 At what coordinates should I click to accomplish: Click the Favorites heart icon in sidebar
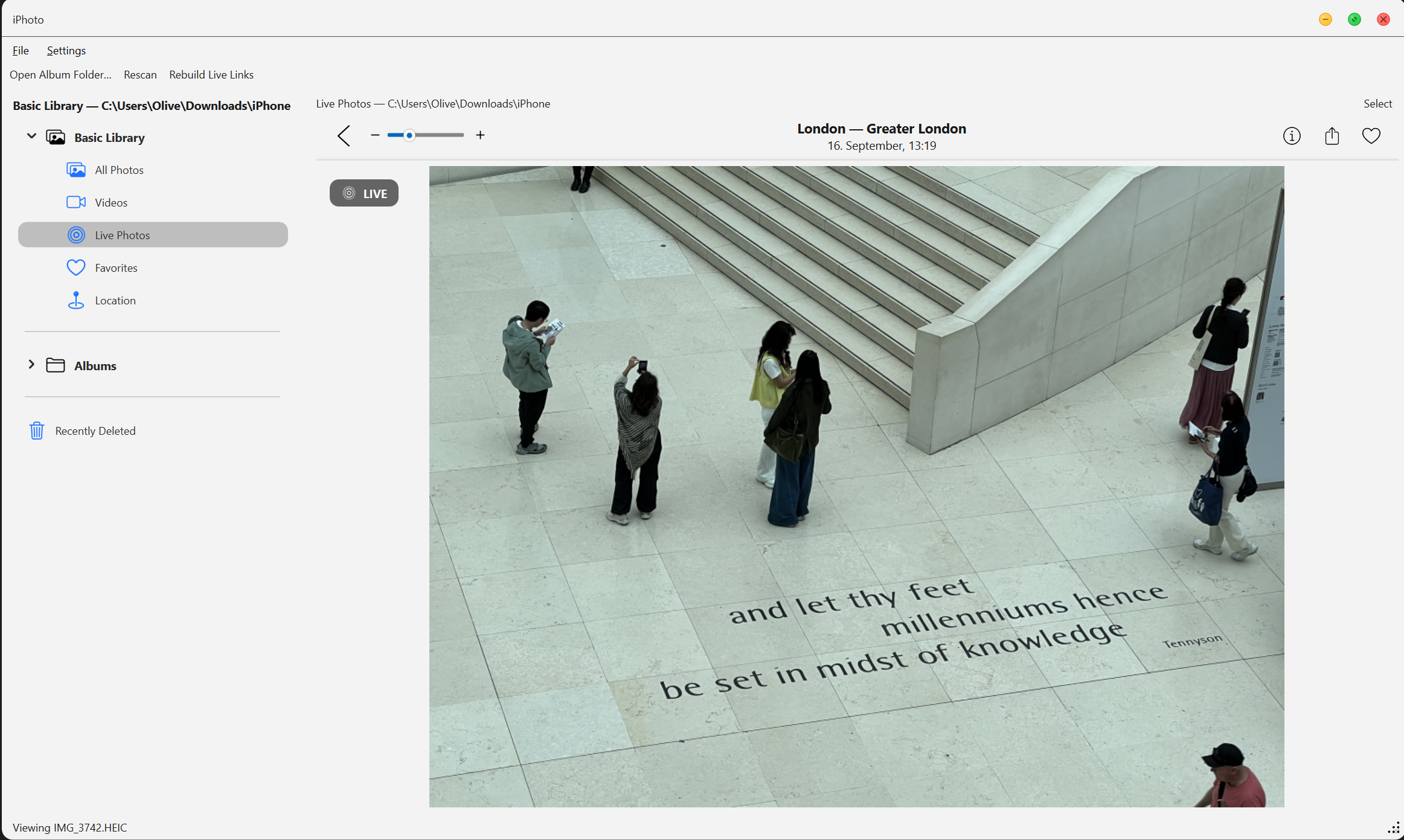76,268
